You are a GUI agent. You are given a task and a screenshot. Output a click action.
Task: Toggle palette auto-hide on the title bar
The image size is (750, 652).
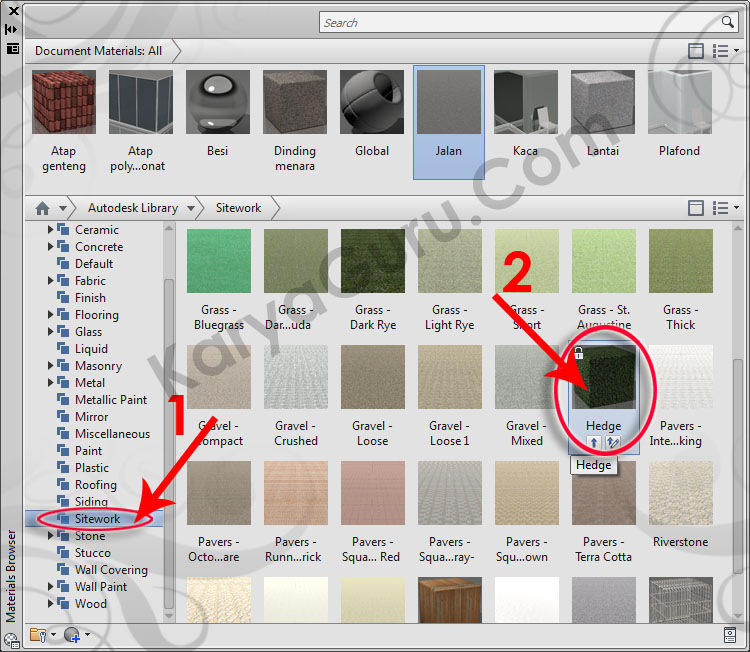tap(11, 29)
